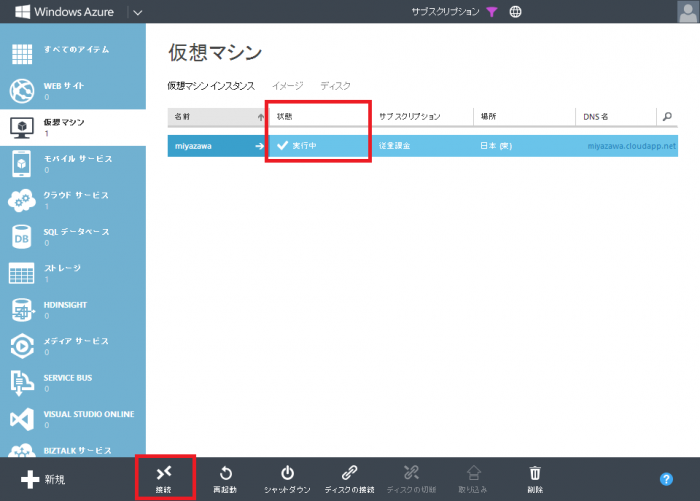The width and height of the screenshot is (700, 501).
Task: Open the user account avatar
Action: (x=688, y=11)
